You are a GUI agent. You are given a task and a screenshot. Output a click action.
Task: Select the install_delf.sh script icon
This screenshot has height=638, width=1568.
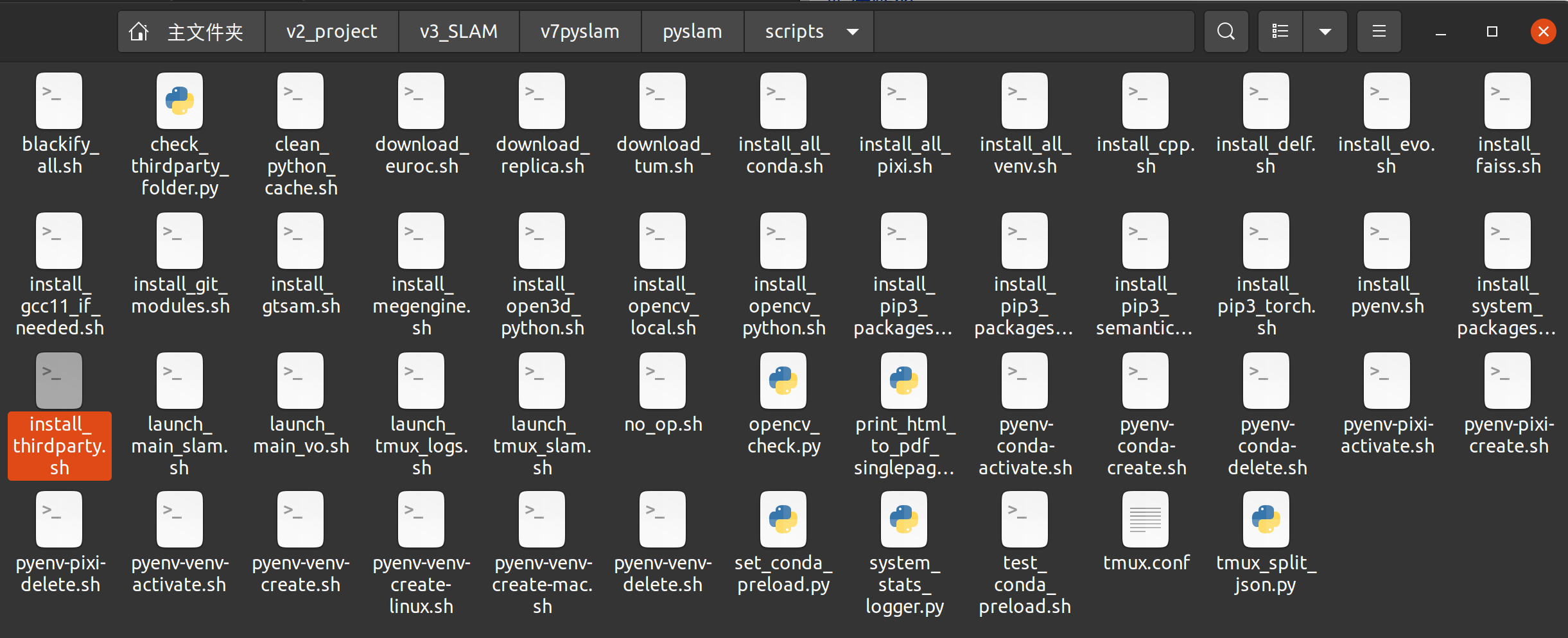tap(1266, 101)
